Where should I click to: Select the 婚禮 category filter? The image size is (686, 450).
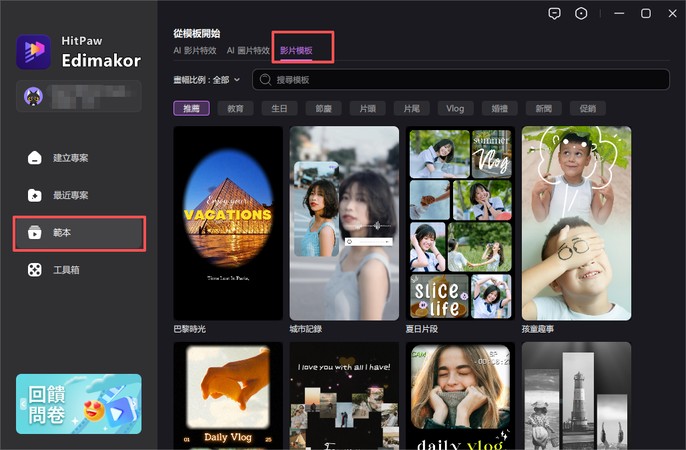pos(500,108)
